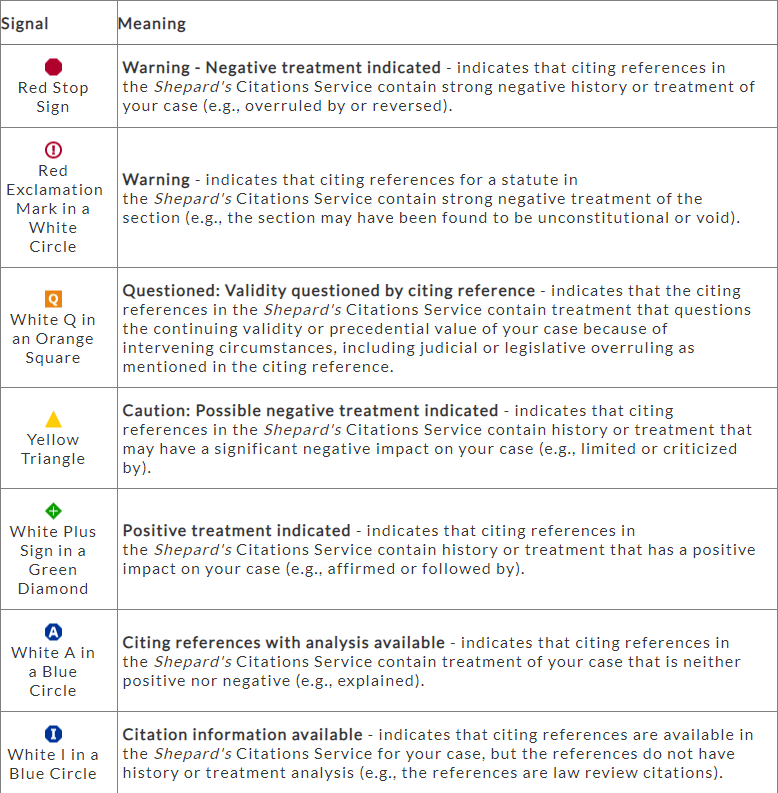Click the 'Positive treatment indicated' heading

coord(236,531)
